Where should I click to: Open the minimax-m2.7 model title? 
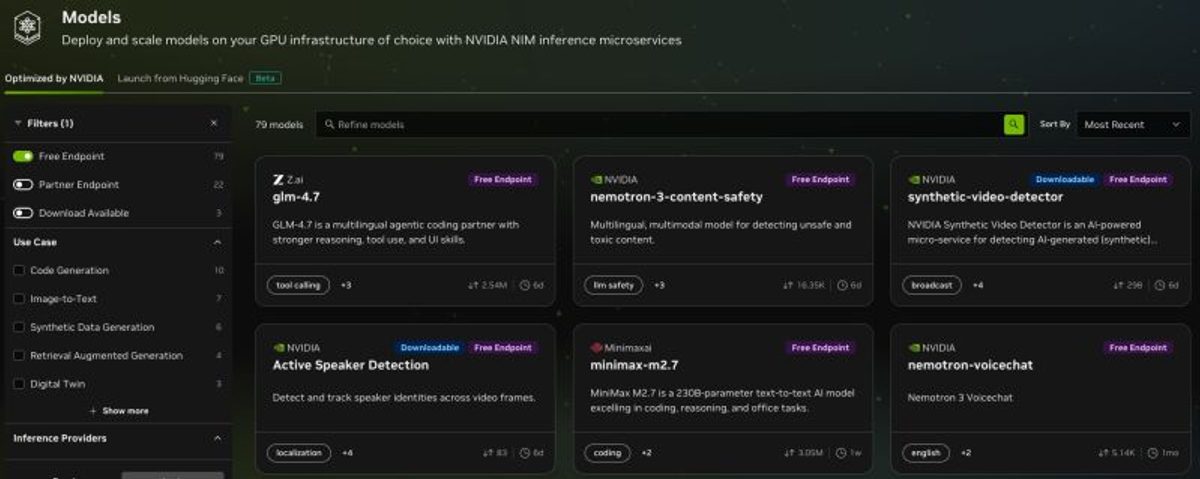click(x=635, y=365)
